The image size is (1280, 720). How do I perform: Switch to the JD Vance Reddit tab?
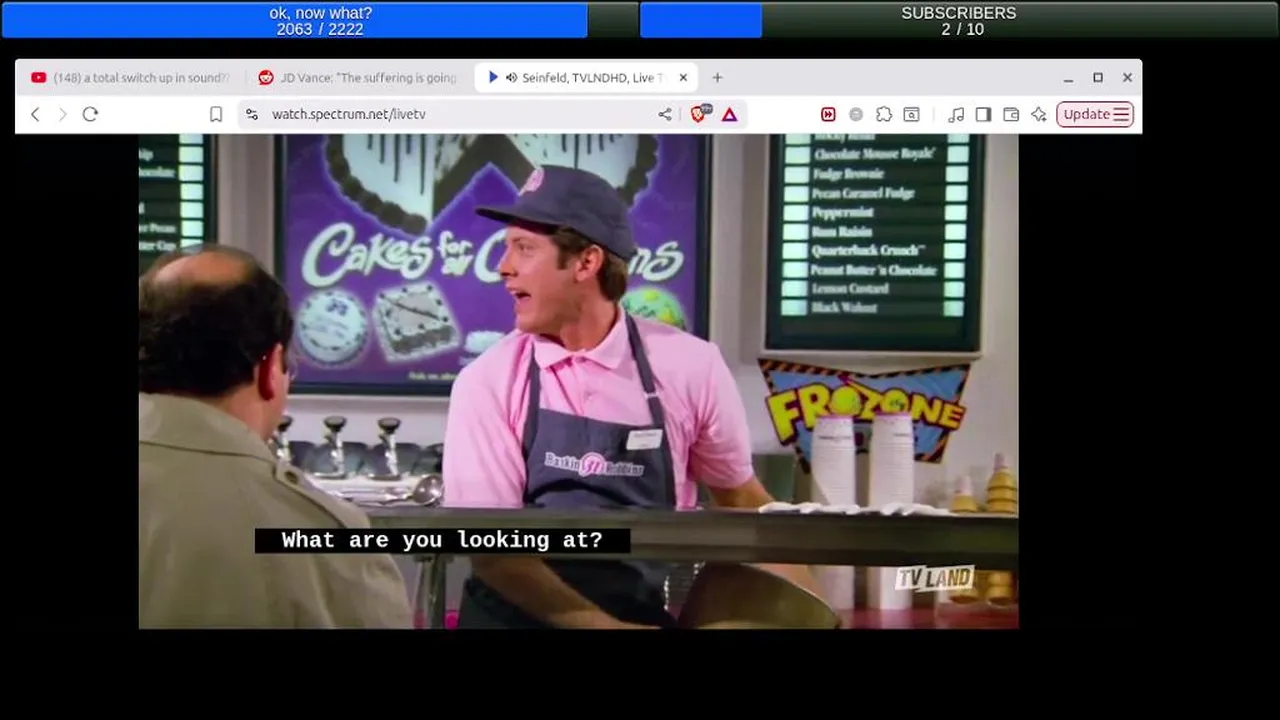click(358, 77)
